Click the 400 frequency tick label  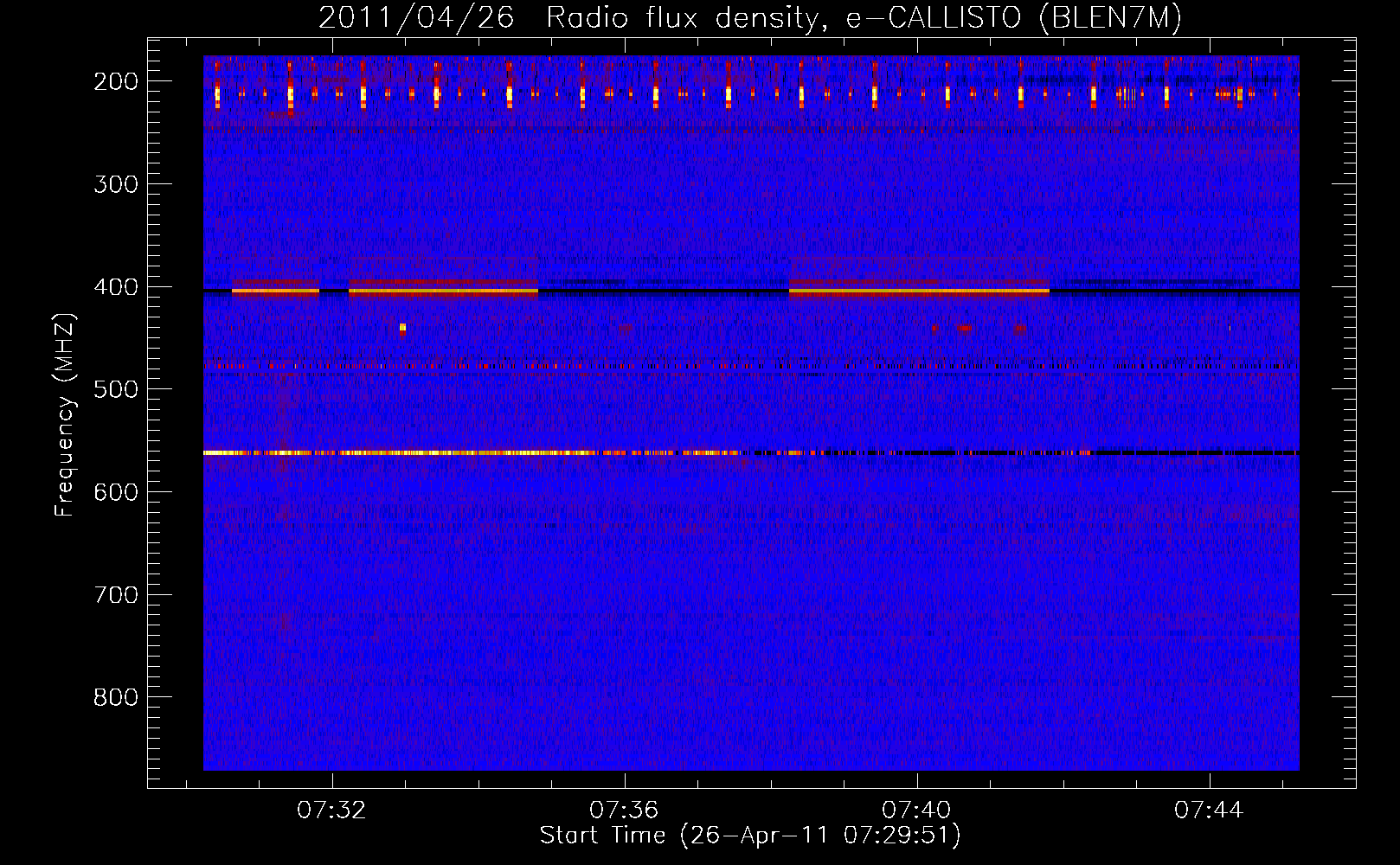116,287
